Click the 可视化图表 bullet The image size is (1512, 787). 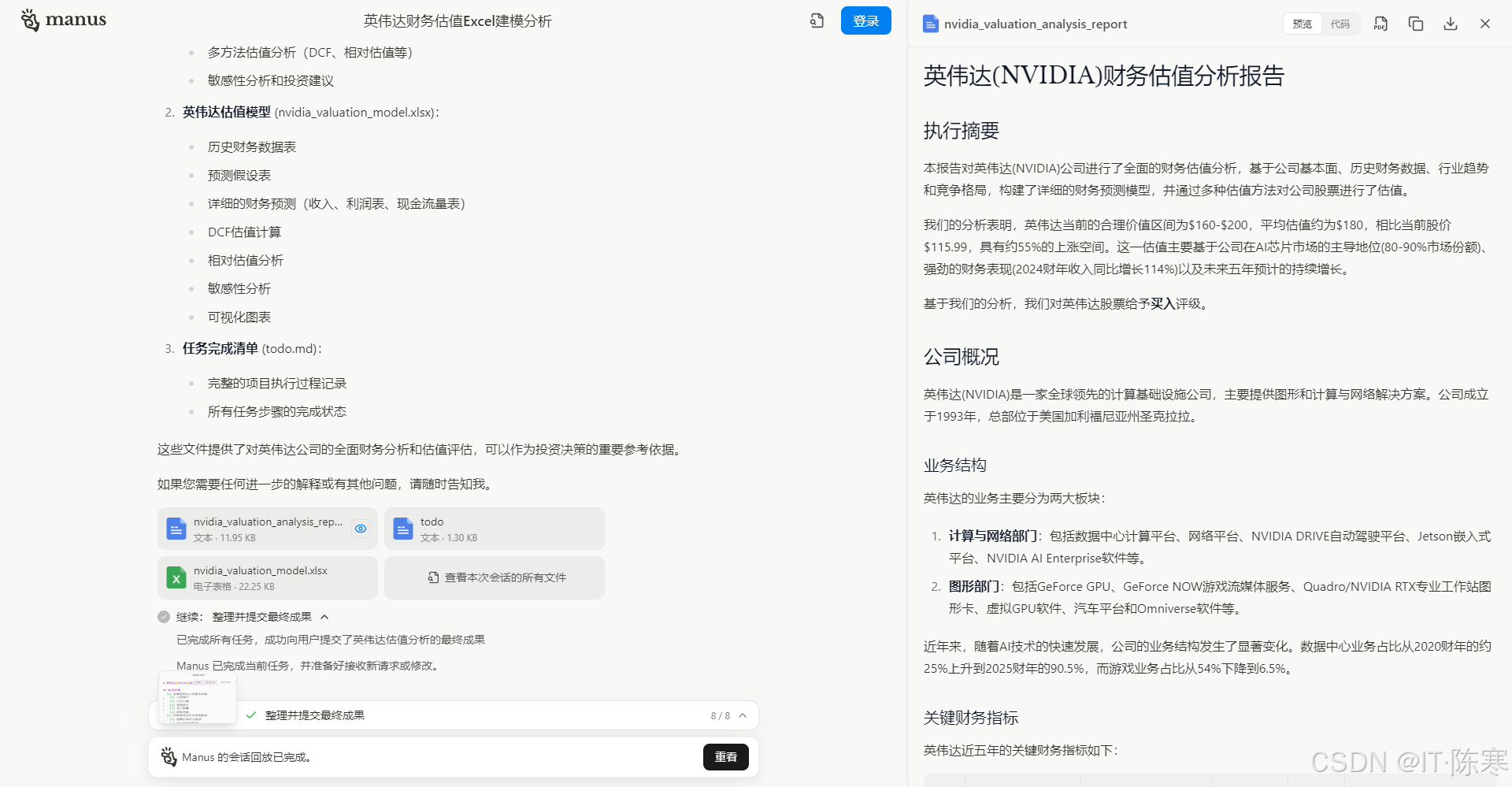239,317
